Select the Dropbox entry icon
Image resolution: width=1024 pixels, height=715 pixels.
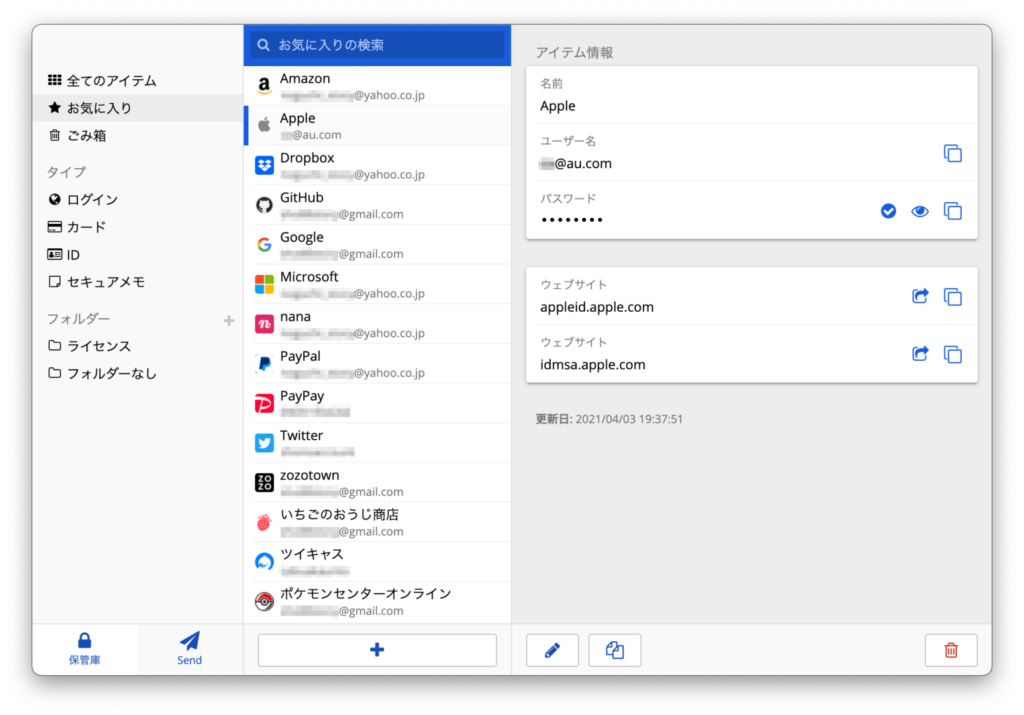click(x=264, y=165)
